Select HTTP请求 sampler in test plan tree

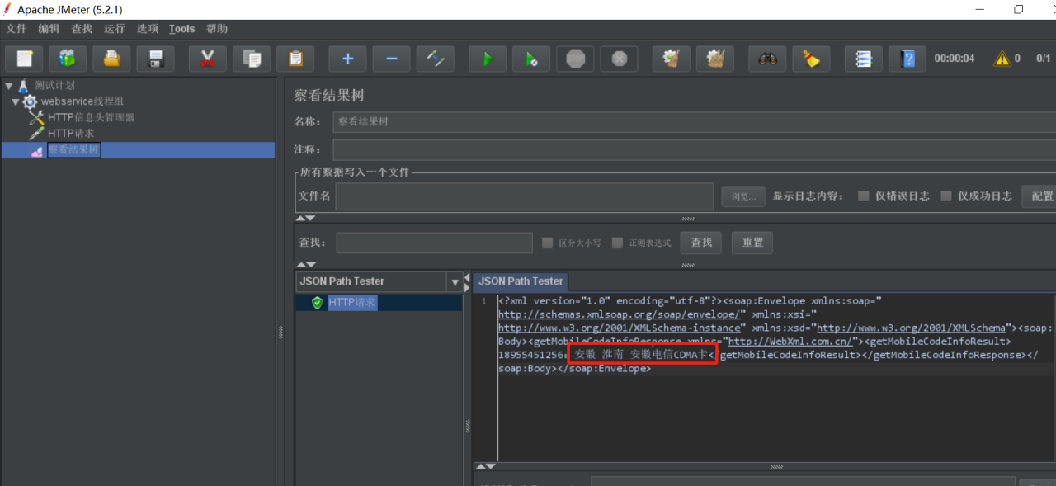click(71, 133)
